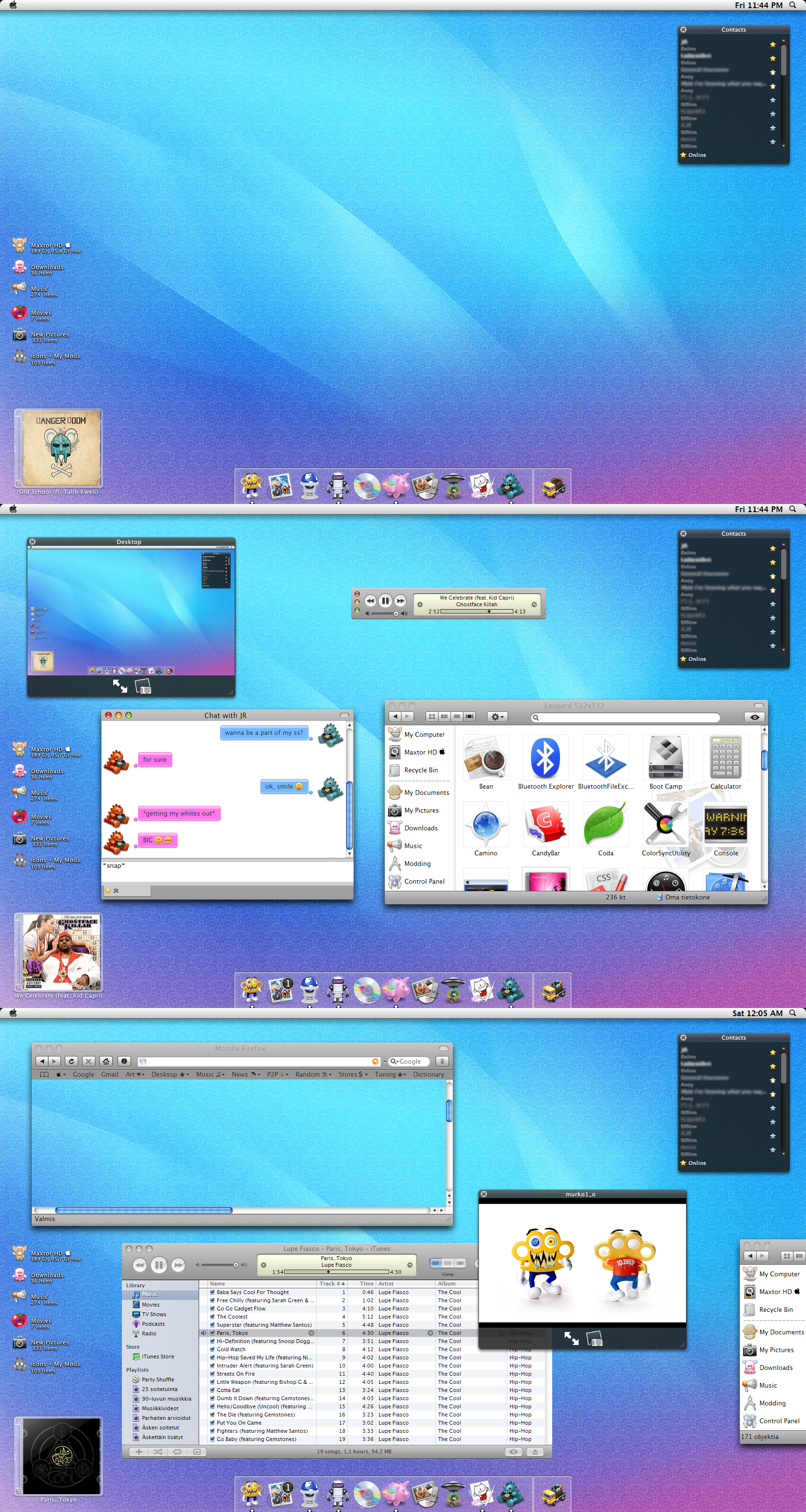Click fullscreen arrows in murko1_o window
This screenshot has height=1512, width=806.
(571, 1339)
